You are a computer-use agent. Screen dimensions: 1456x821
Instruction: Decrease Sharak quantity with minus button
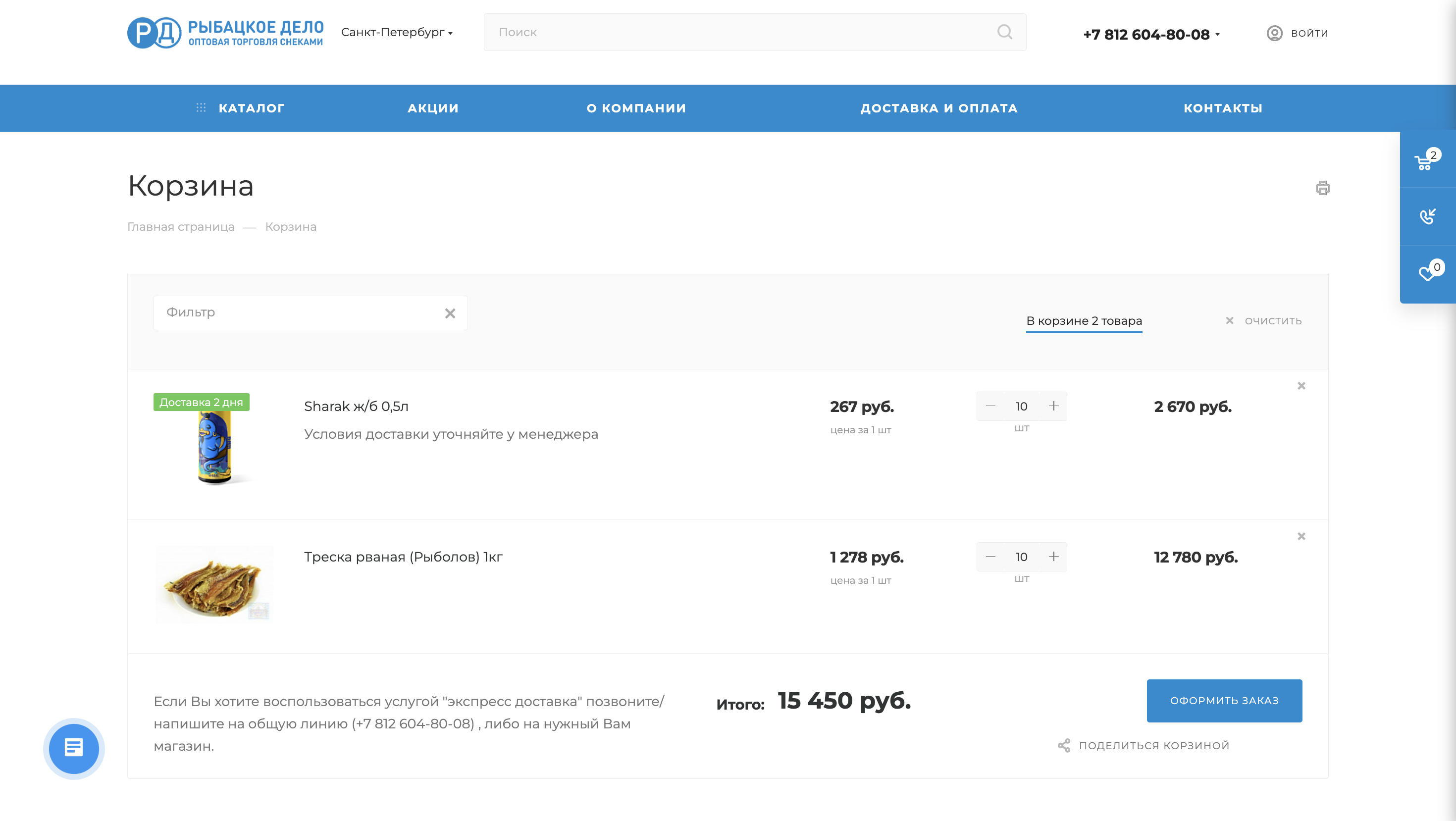click(x=990, y=406)
